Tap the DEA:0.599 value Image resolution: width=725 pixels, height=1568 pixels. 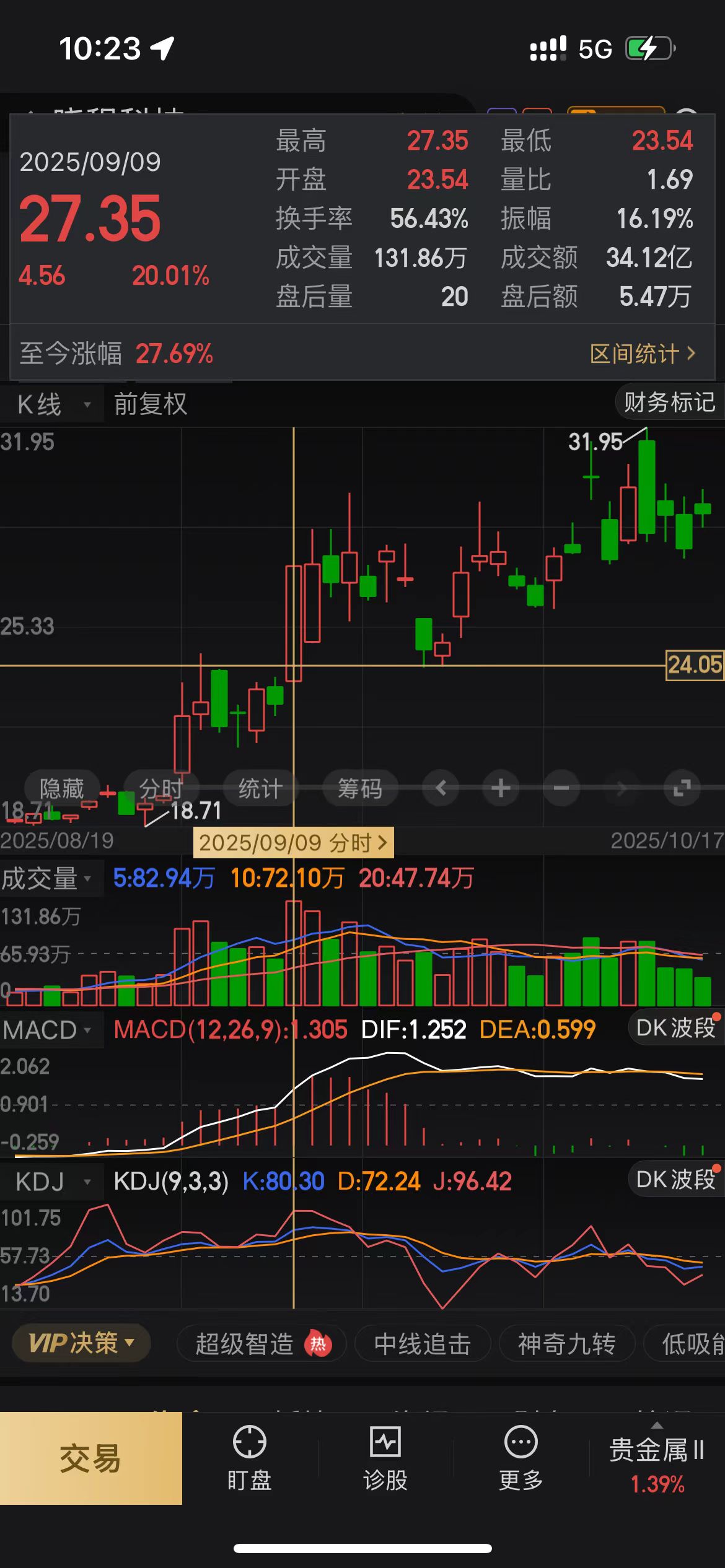pyautogui.click(x=537, y=1030)
